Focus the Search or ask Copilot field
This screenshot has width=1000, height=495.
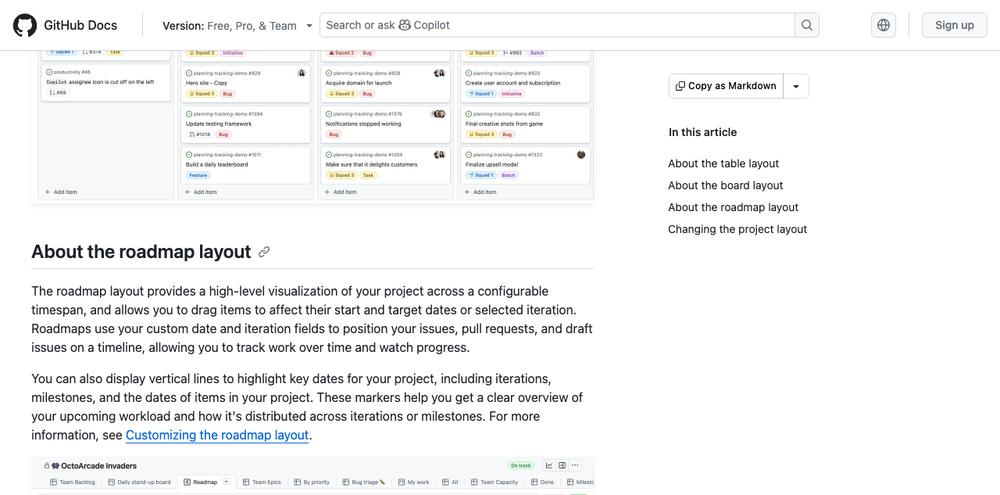pos(557,25)
